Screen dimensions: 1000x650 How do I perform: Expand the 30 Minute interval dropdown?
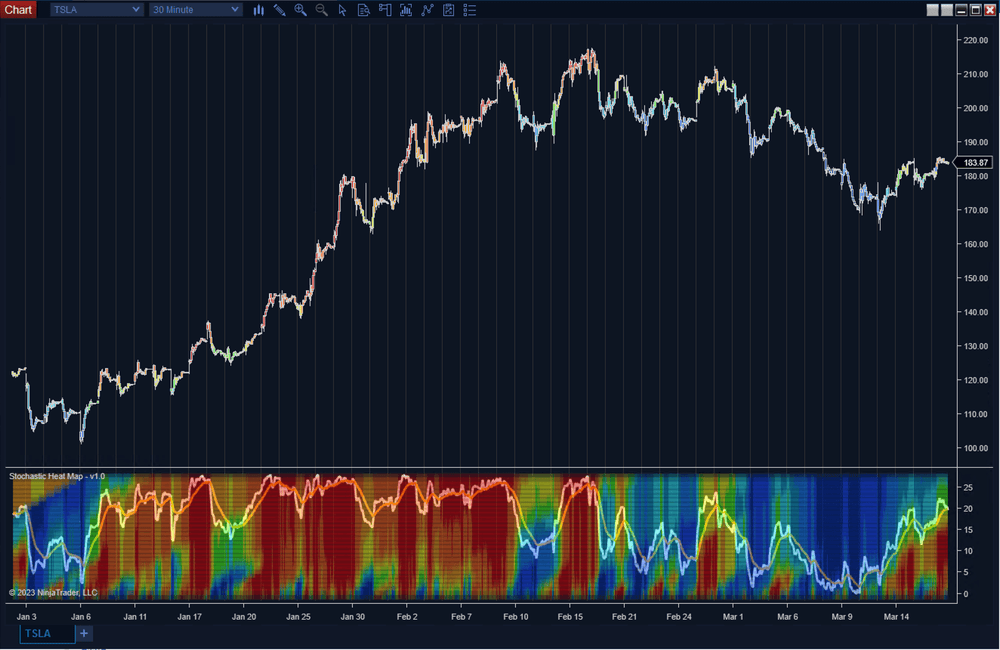[x=196, y=10]
